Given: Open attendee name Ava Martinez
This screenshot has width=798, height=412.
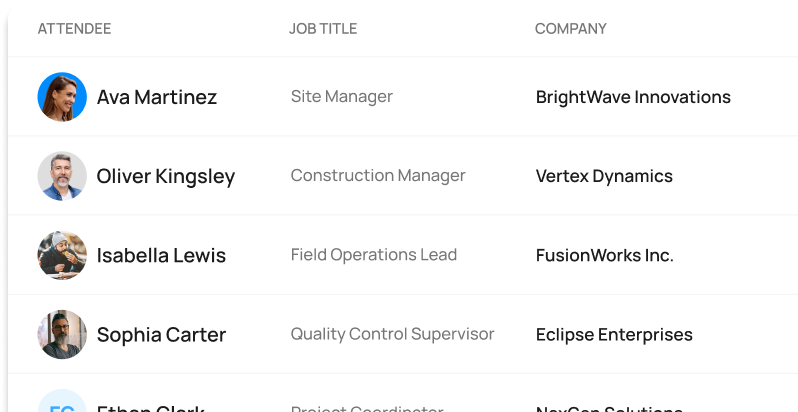Looking at the screenshot, I should [157, 97].
